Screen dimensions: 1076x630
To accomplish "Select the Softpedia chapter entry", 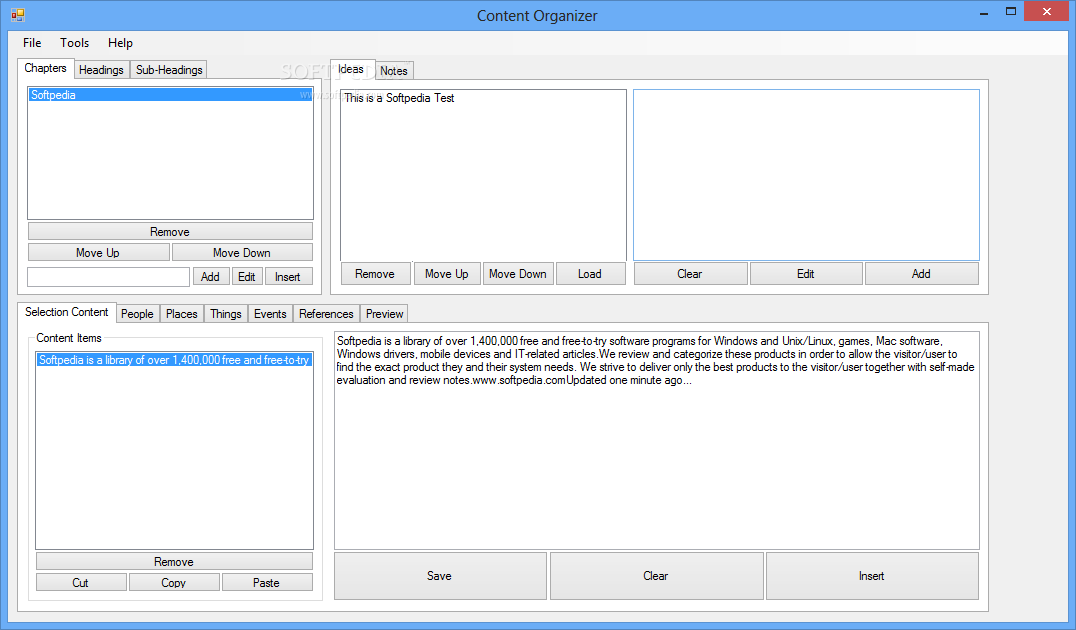I will (170, 95).
